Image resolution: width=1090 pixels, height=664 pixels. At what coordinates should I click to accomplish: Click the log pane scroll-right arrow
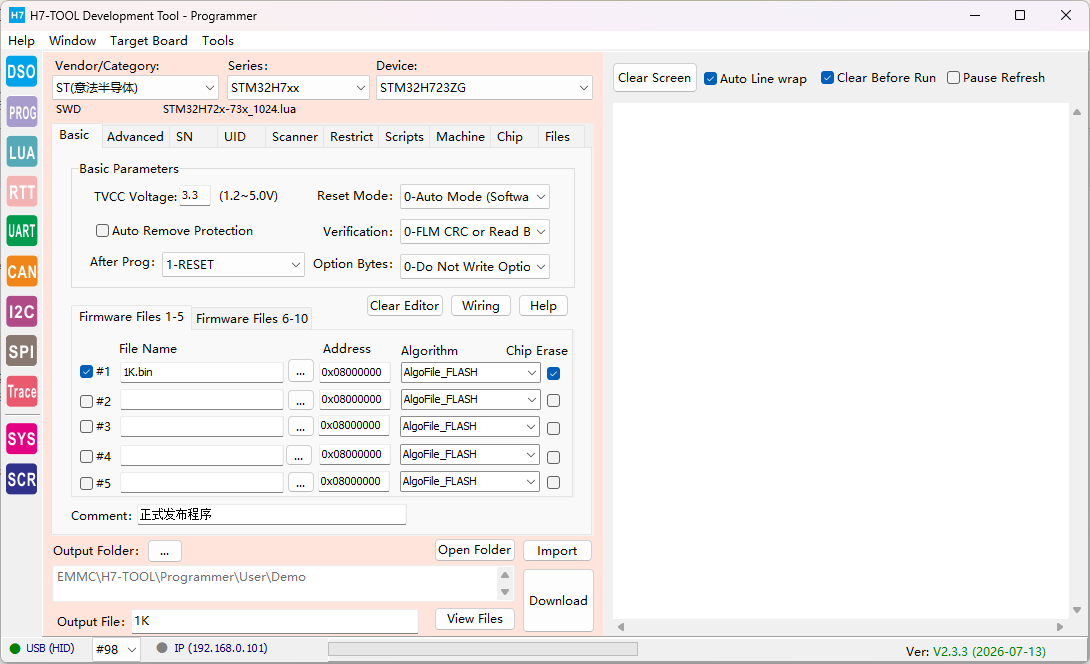click(x=1060, y=627)
